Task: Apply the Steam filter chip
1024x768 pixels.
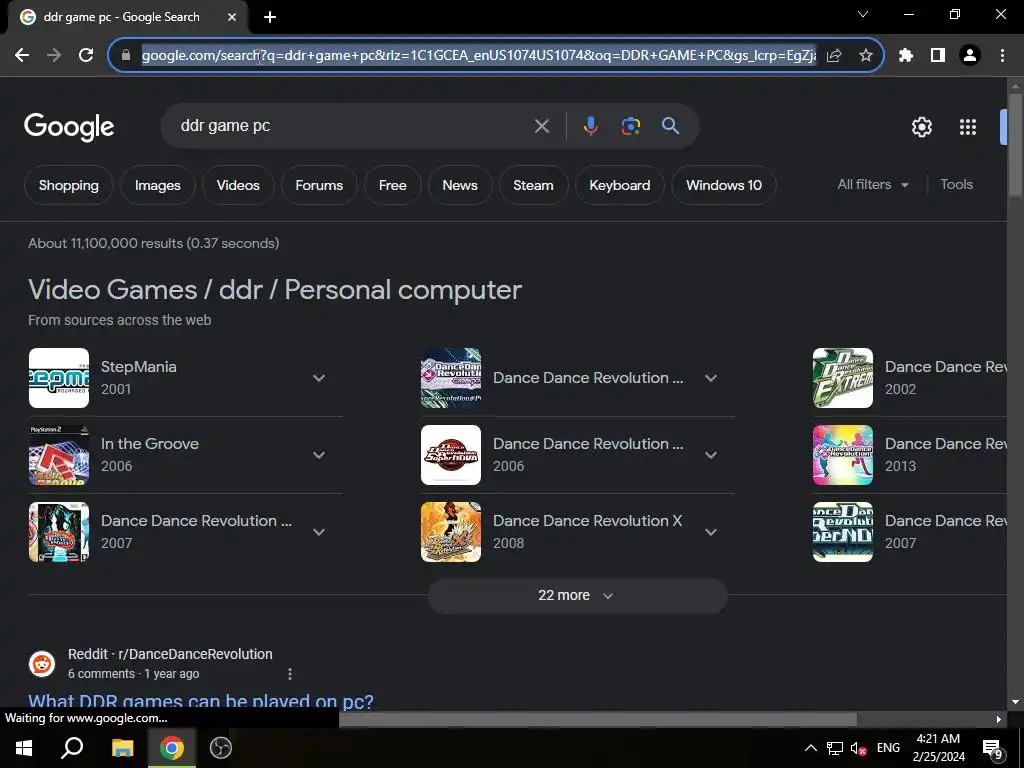Action: (x=533, y=185)
